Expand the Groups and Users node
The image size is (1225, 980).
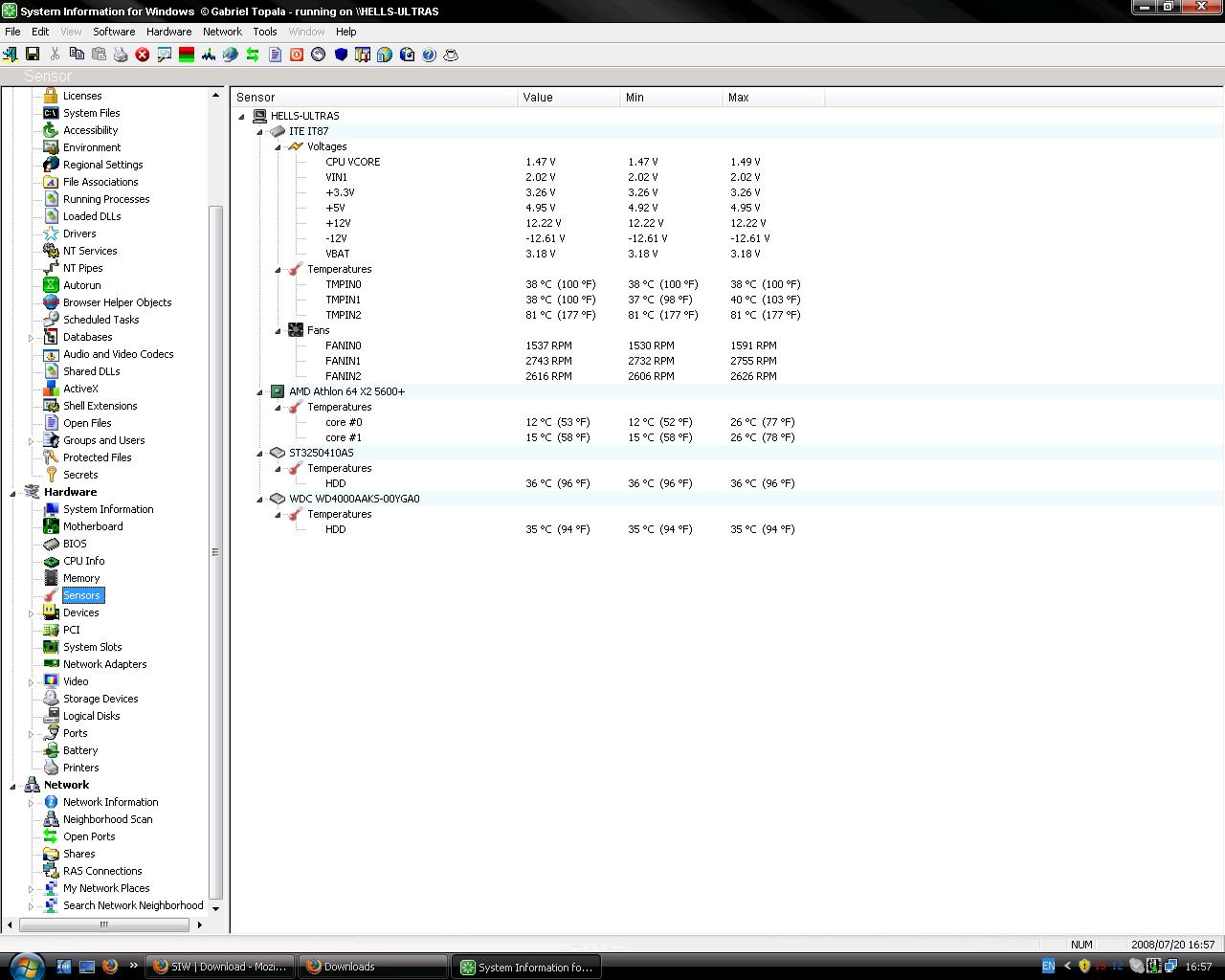tap(31, 441)
